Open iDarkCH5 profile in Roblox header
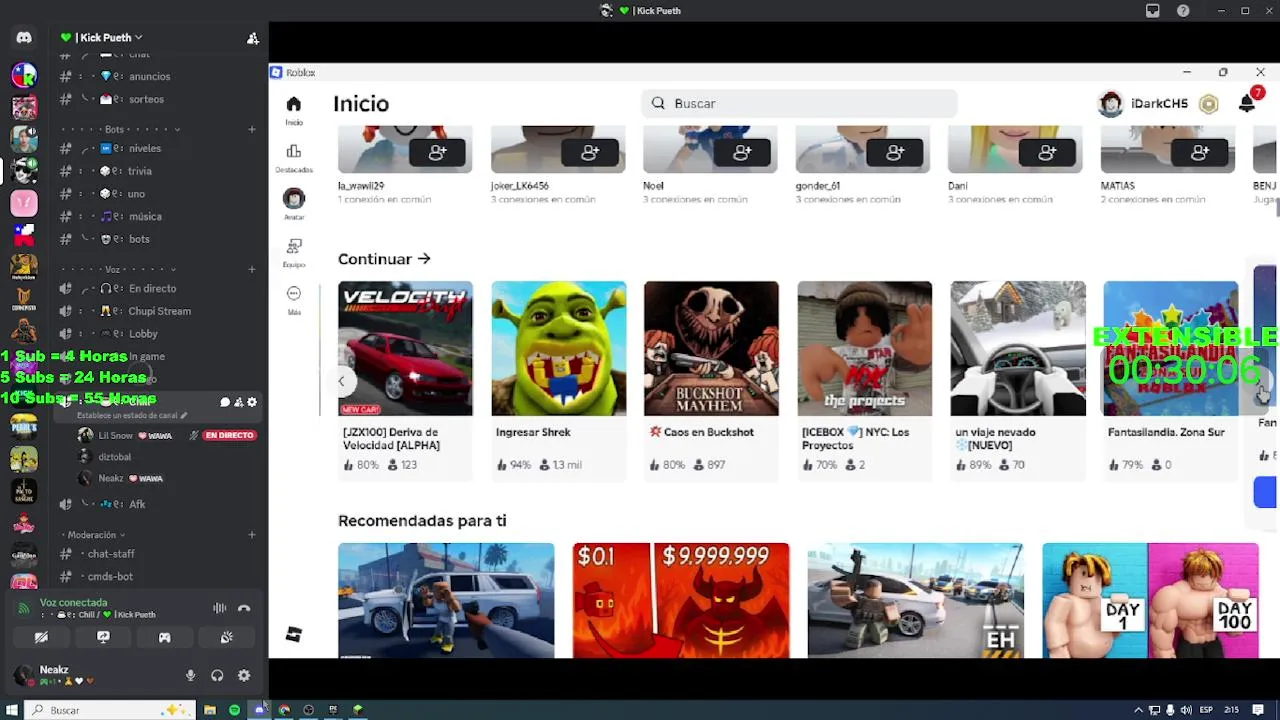The width and height of the screenshot is (1280, 720). 1143,104
